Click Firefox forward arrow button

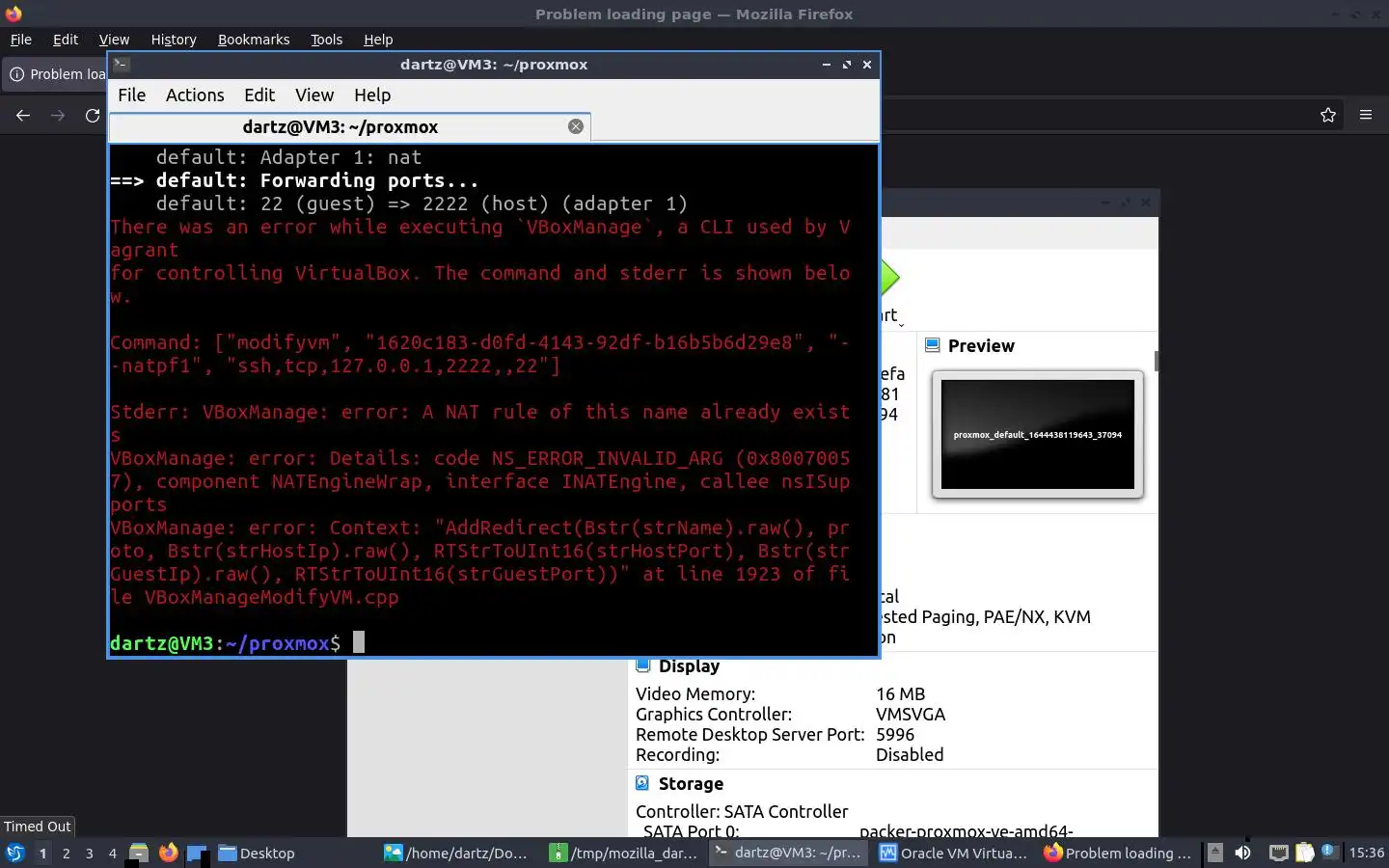(58, 116)
